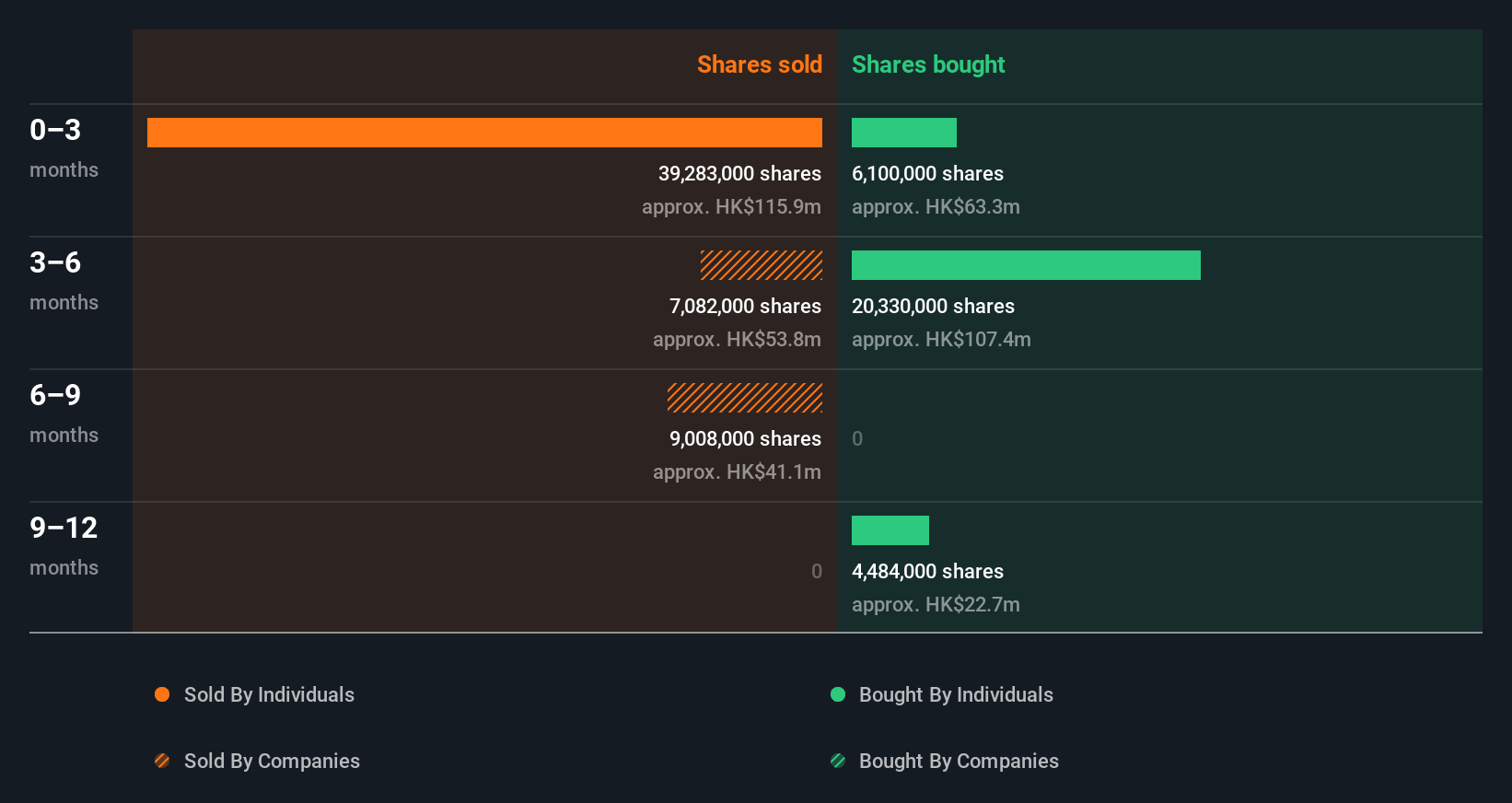Click the green 9–12 months bought bar
Screen dimensions: 1512x803
point(890,530)
